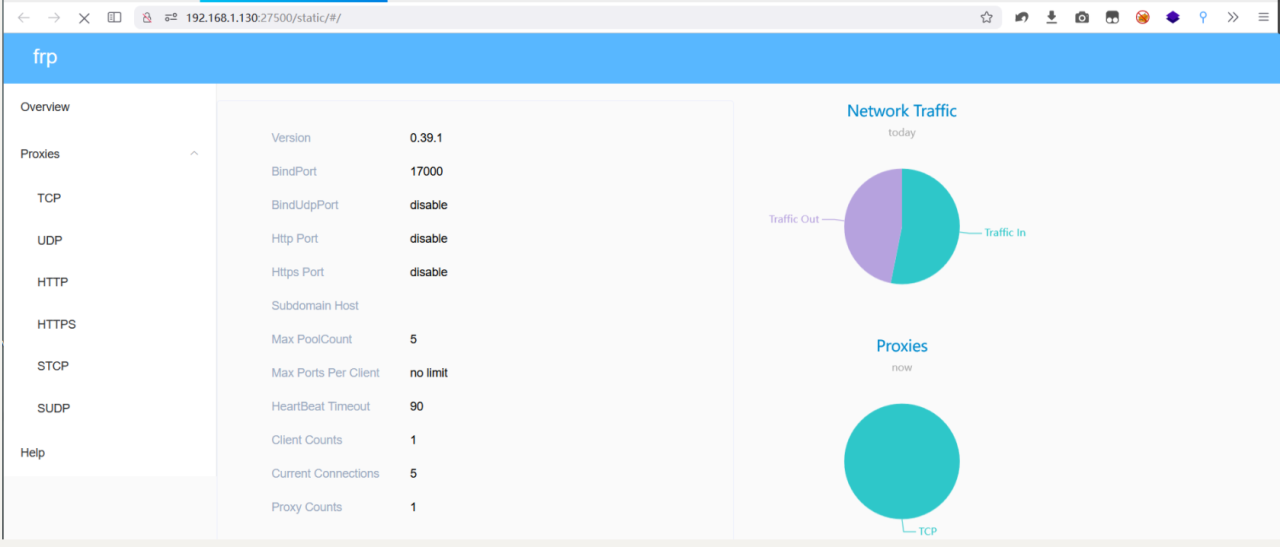This screenshot has width=1280, height=547.
Task: Open the browser hamburger menu
Action: point(1263,17)
